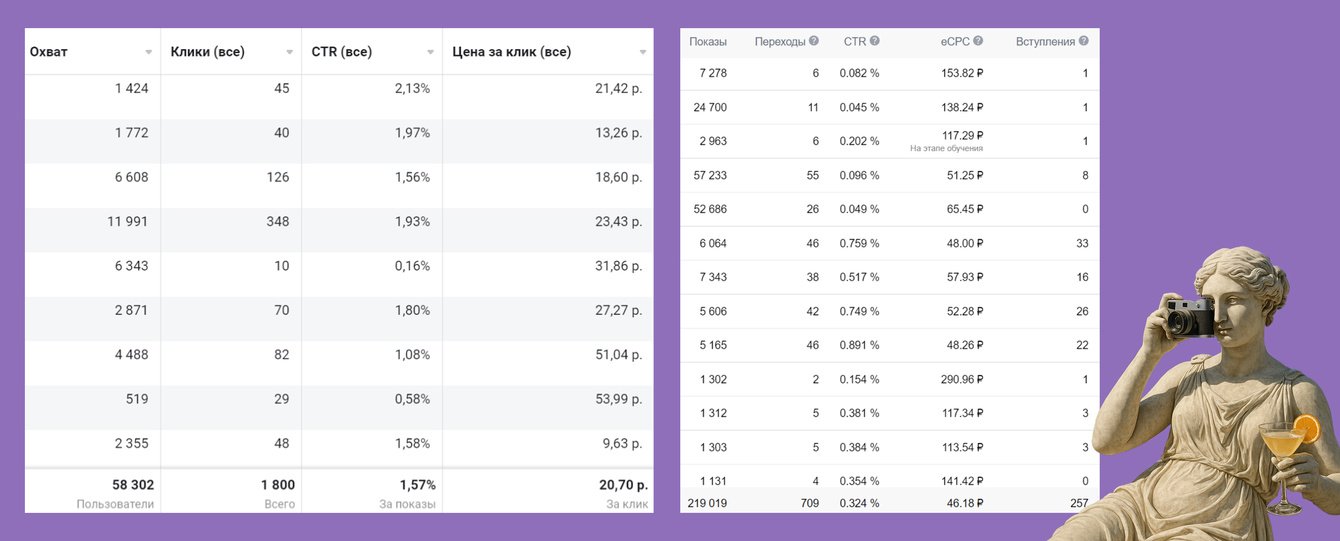Select the 51,04 р. price cell
This screenshot has width=1340, height=541.
pyautogui.click(x=618, y=354)
